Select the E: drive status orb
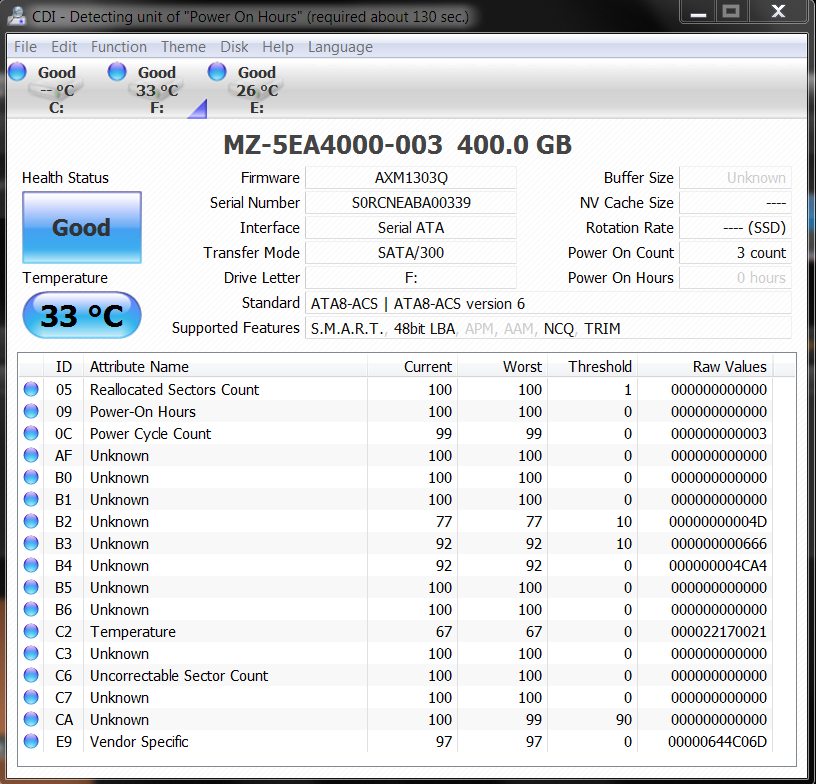The image size is (816, 784). point(217,71)
